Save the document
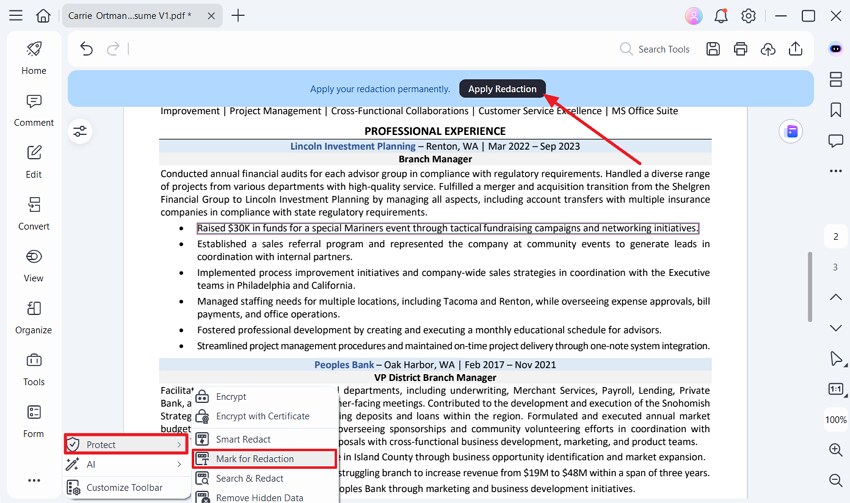This screenshot has height=503, width=850. click(x=713, y=49)
